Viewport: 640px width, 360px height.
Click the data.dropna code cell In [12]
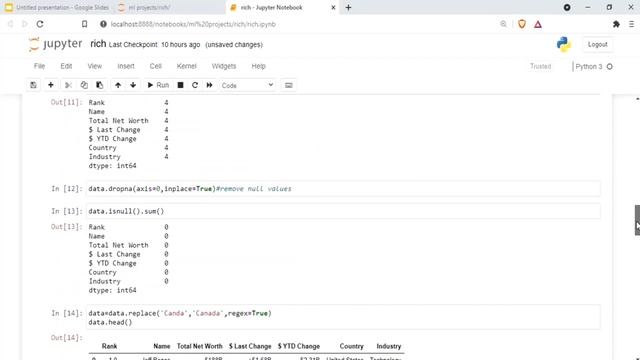pos(343,189)
